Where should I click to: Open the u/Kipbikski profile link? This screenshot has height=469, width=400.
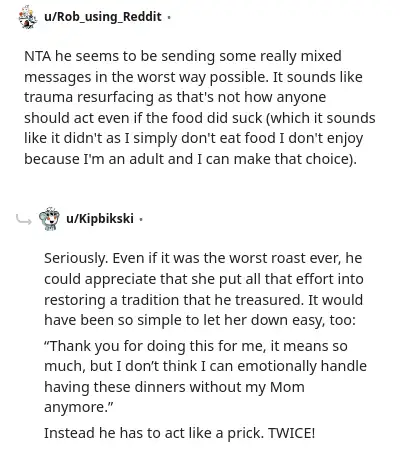(100, 219)
